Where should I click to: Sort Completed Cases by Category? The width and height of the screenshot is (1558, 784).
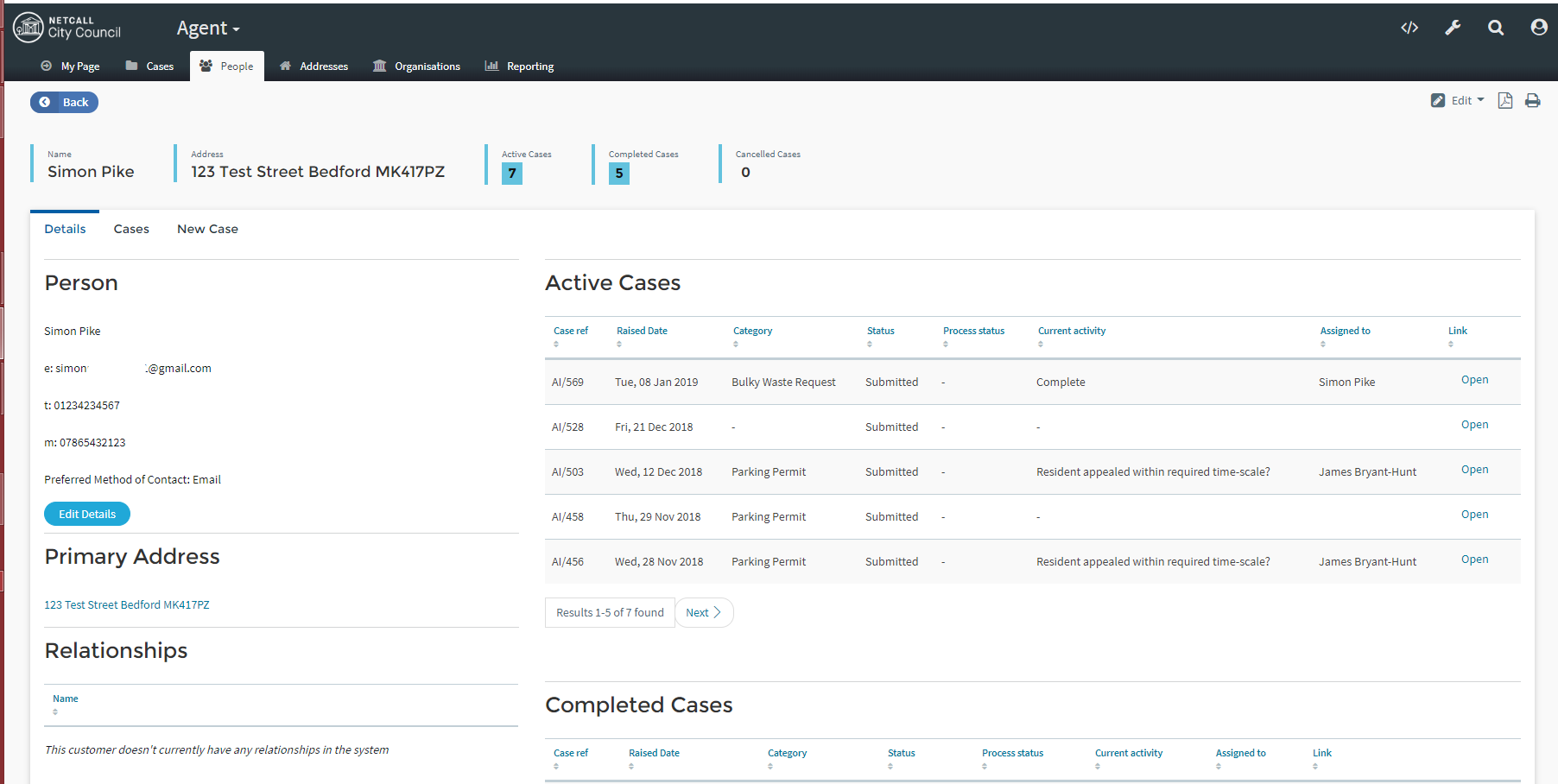click(x=787, y=758)
